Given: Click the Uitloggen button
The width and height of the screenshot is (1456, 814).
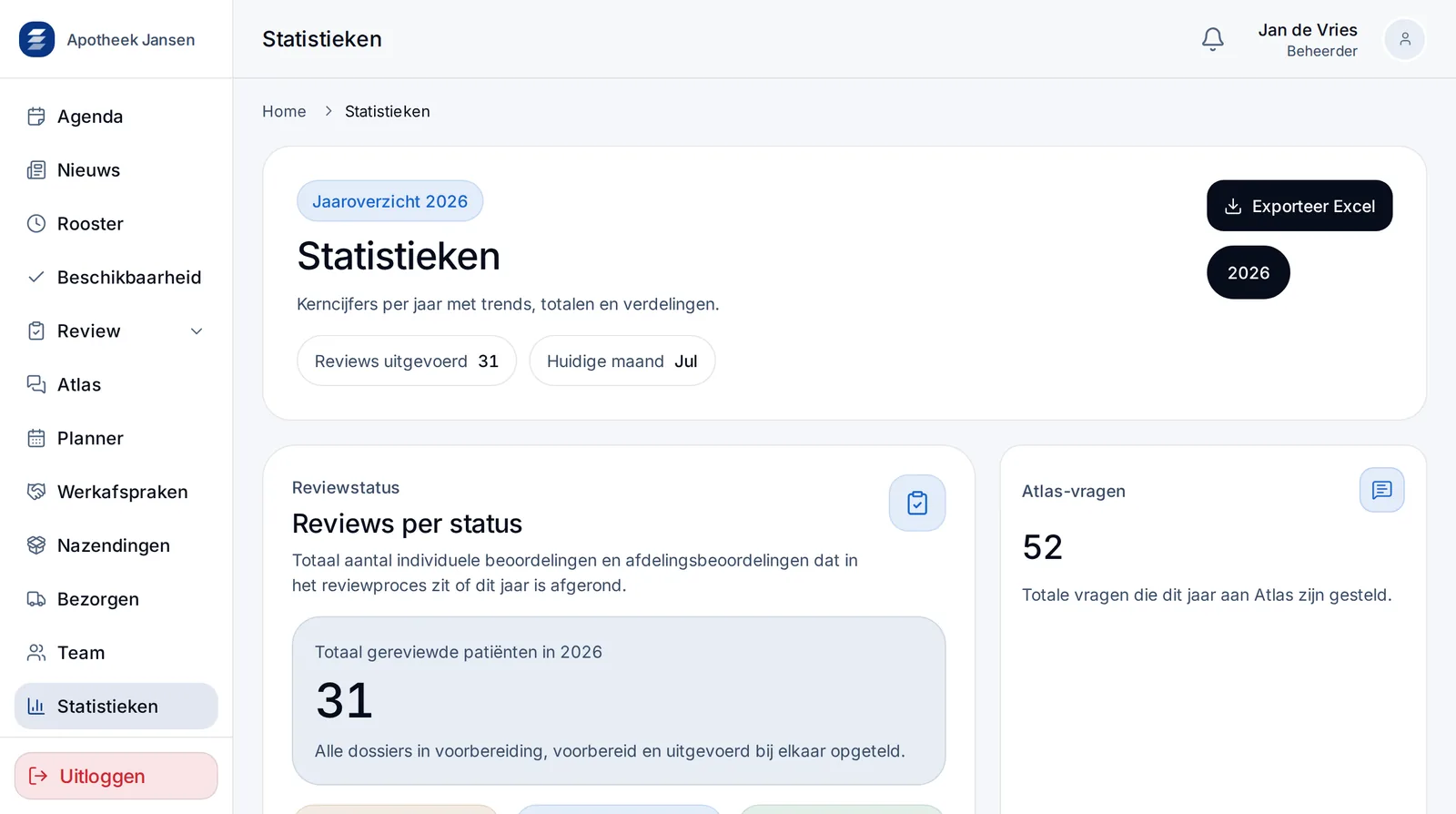Looking at the screenshot, I should tap(116, 776).
